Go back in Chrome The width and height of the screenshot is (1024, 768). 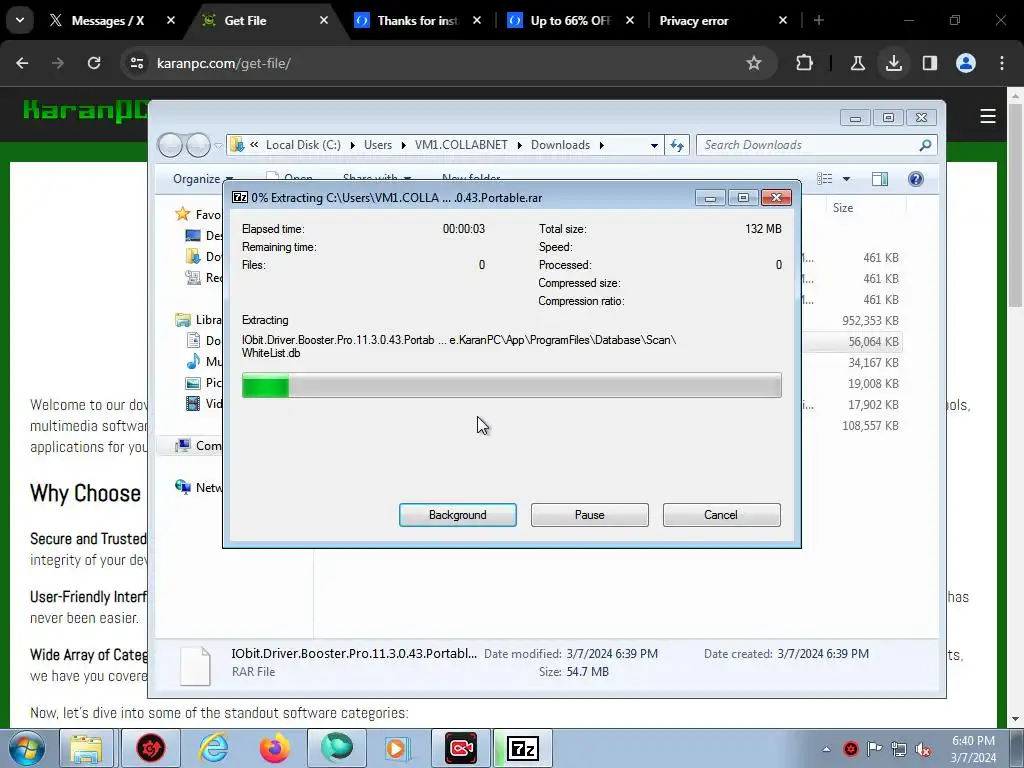pyautogui.click(x=22, y=63)
